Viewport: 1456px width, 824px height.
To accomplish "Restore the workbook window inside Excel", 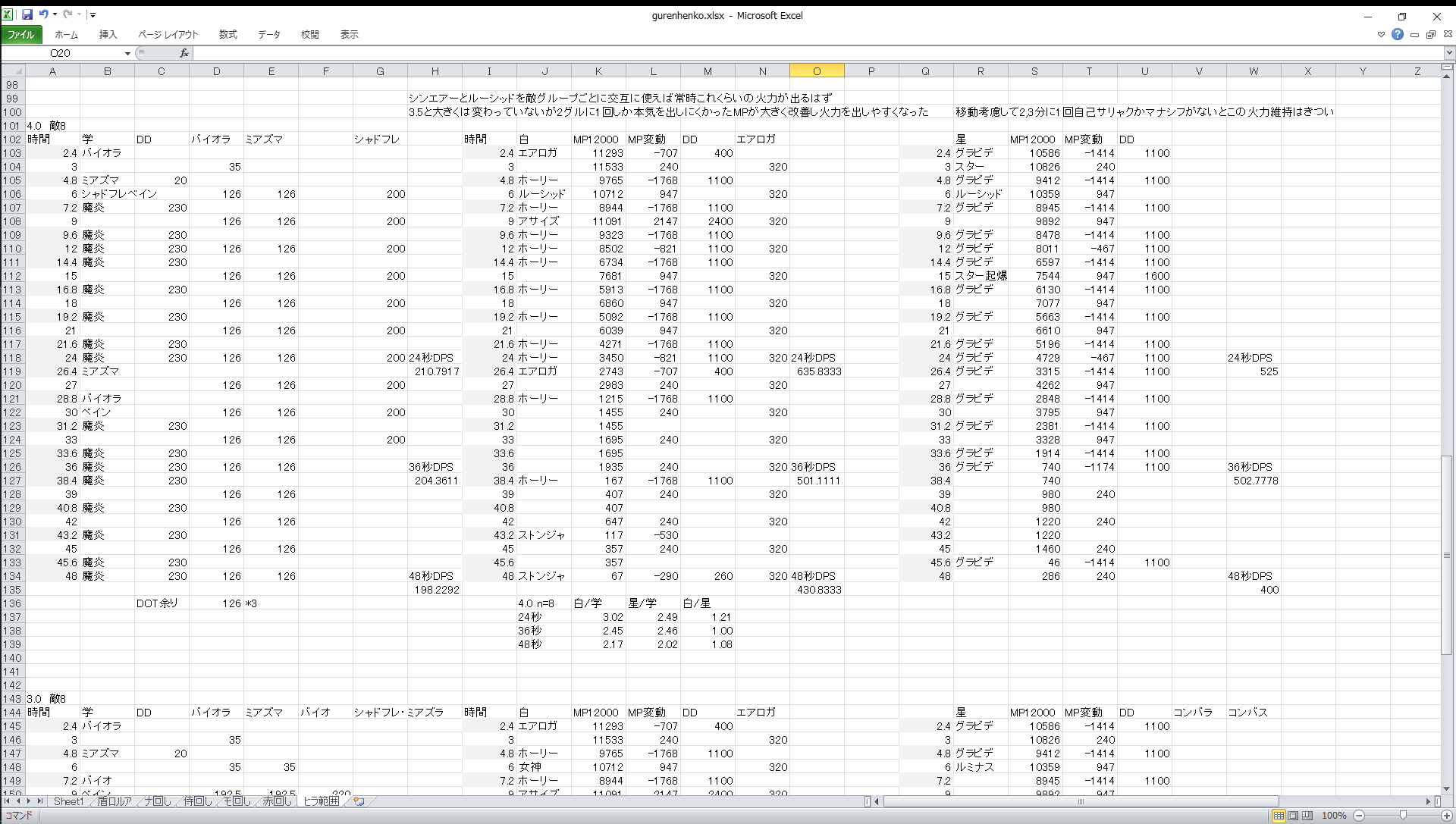I will 1431,35.
